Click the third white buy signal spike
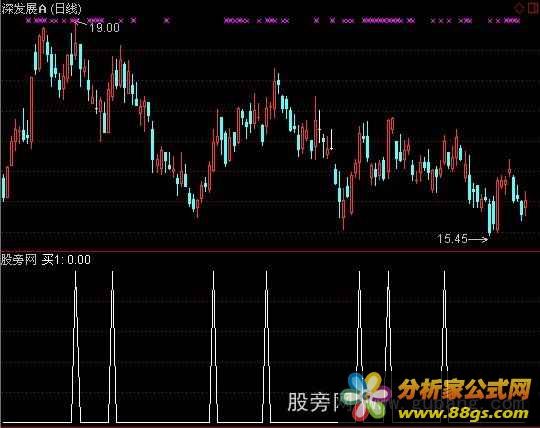Screen dimensions: 540x428 pyautogui.click(x=214, y=346)
